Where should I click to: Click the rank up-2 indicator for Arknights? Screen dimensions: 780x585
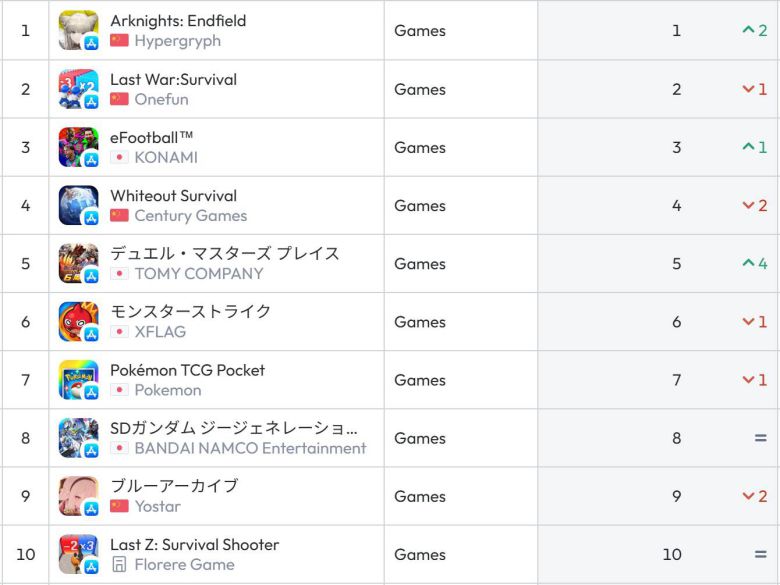pos(755,30)
